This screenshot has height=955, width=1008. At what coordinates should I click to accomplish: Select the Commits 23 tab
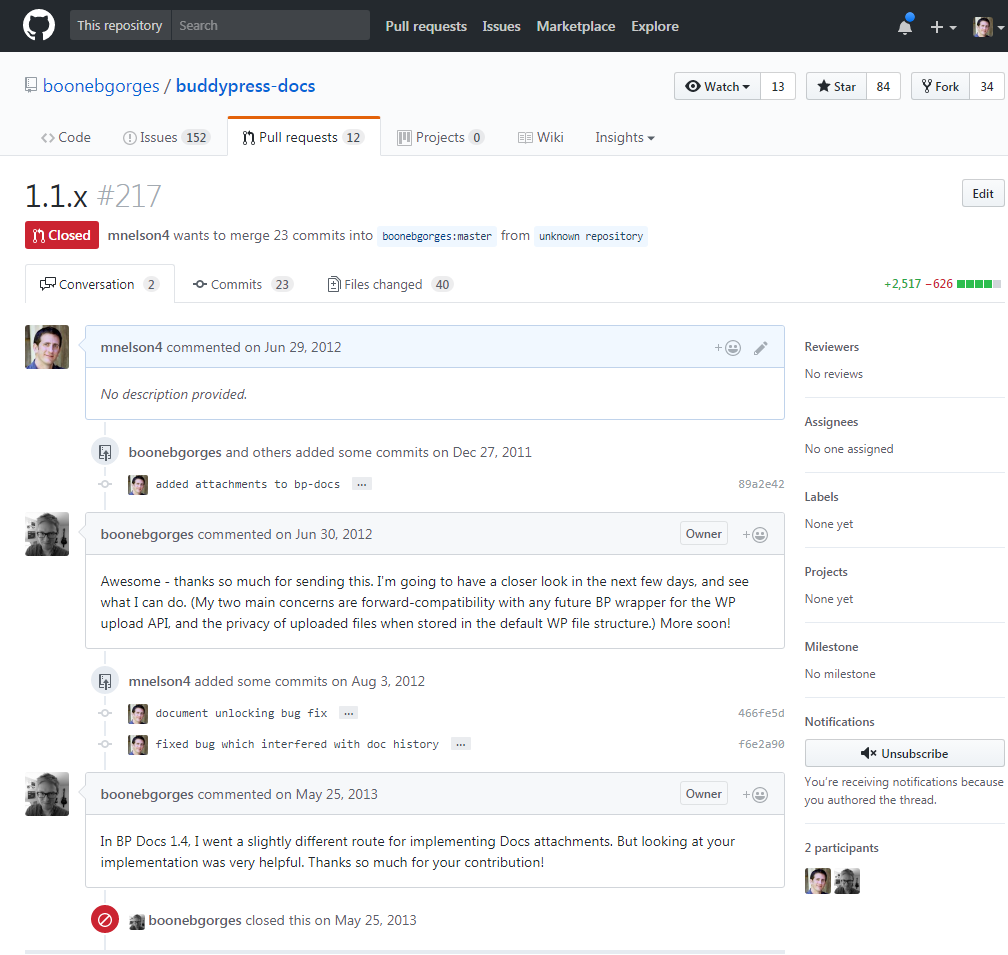pyautogui.click(x=243, y=284)
